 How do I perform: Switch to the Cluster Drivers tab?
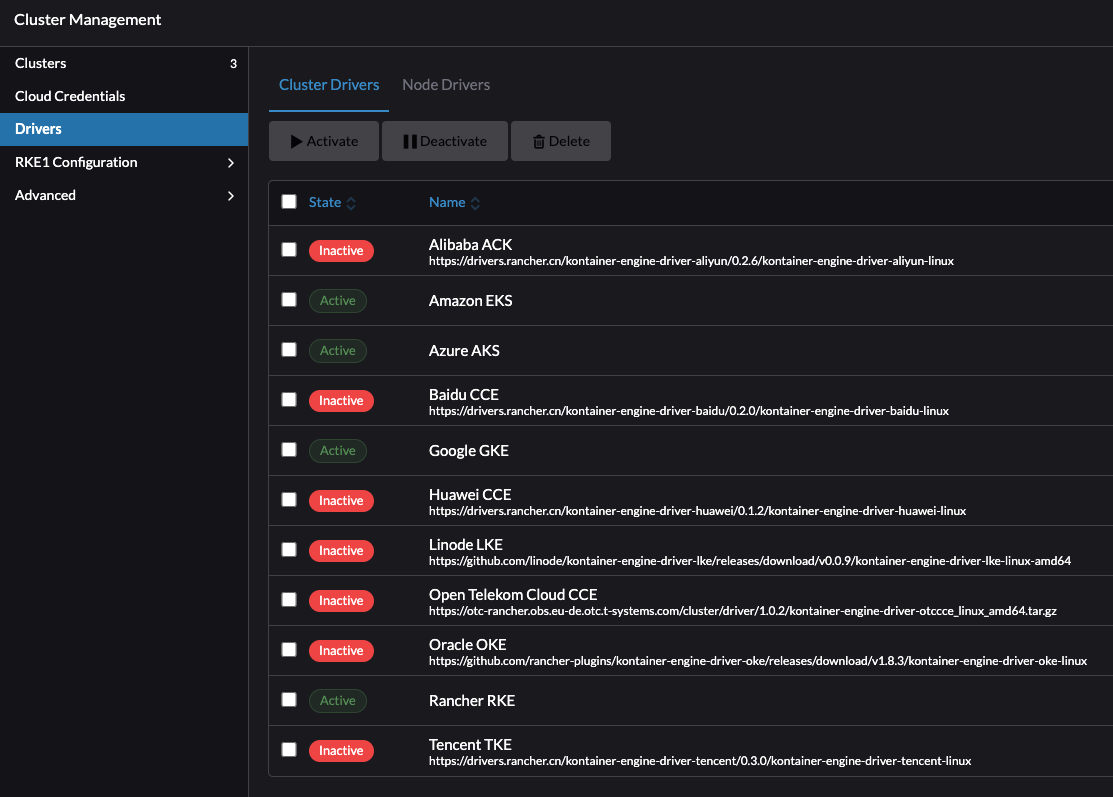tap(329, 84)
